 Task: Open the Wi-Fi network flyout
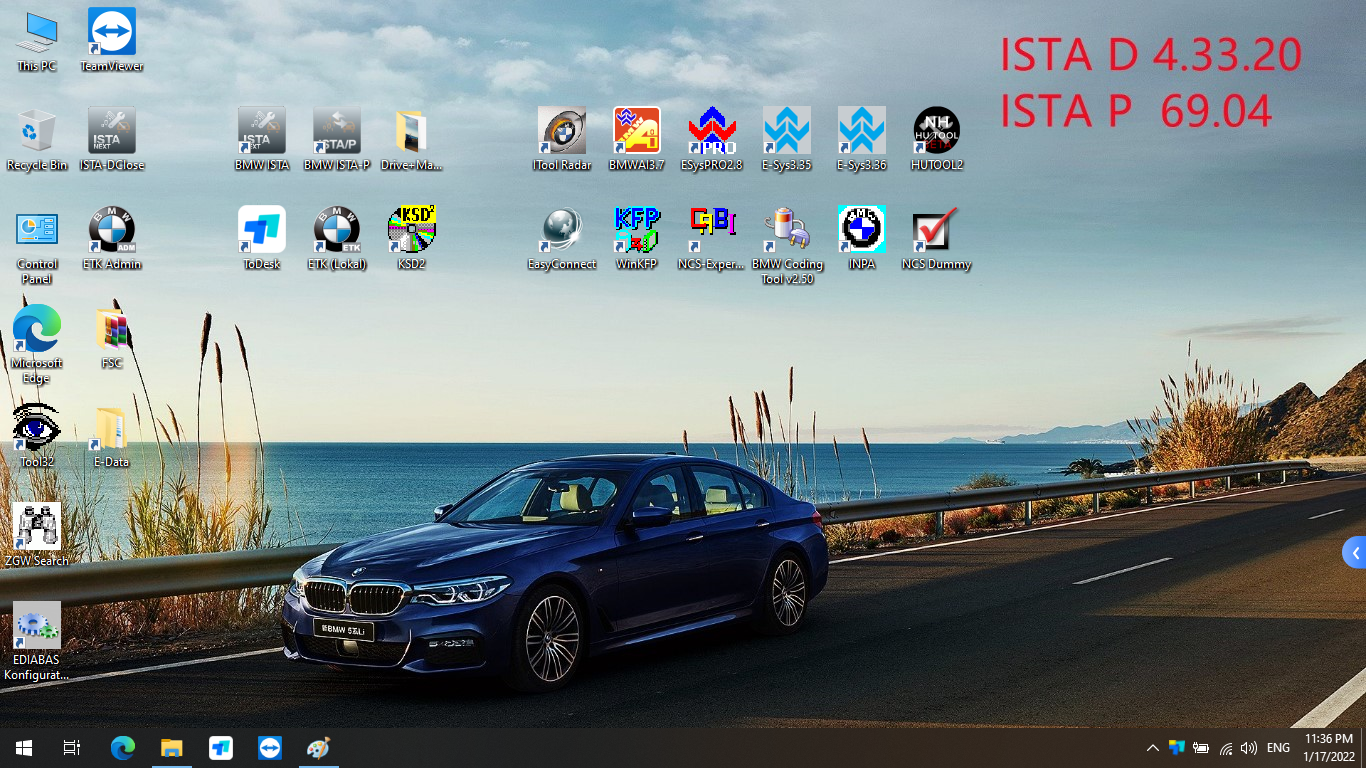tap(1226, 748)
